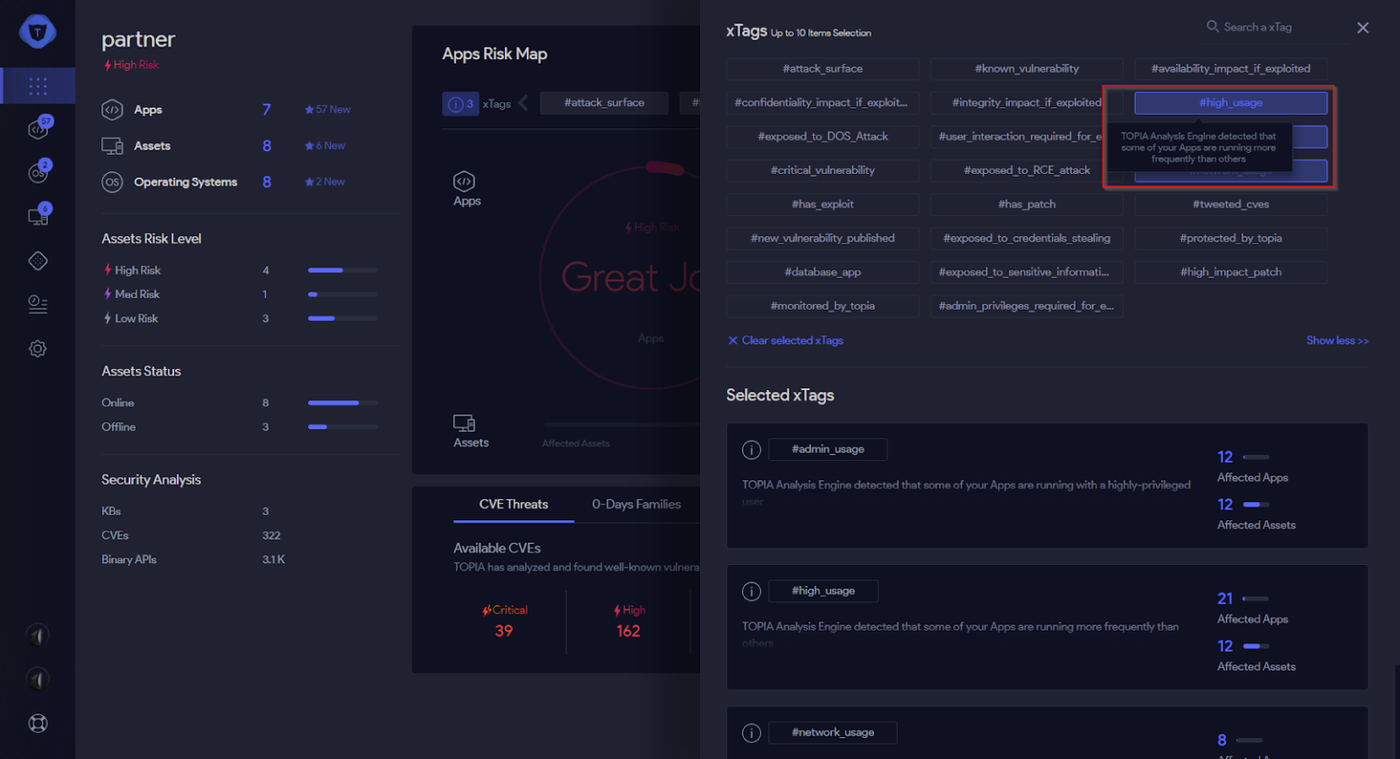1400x759 pixels.
Task: Open Assets sidebar icon with 6 badge
Action: click(38, 216)
